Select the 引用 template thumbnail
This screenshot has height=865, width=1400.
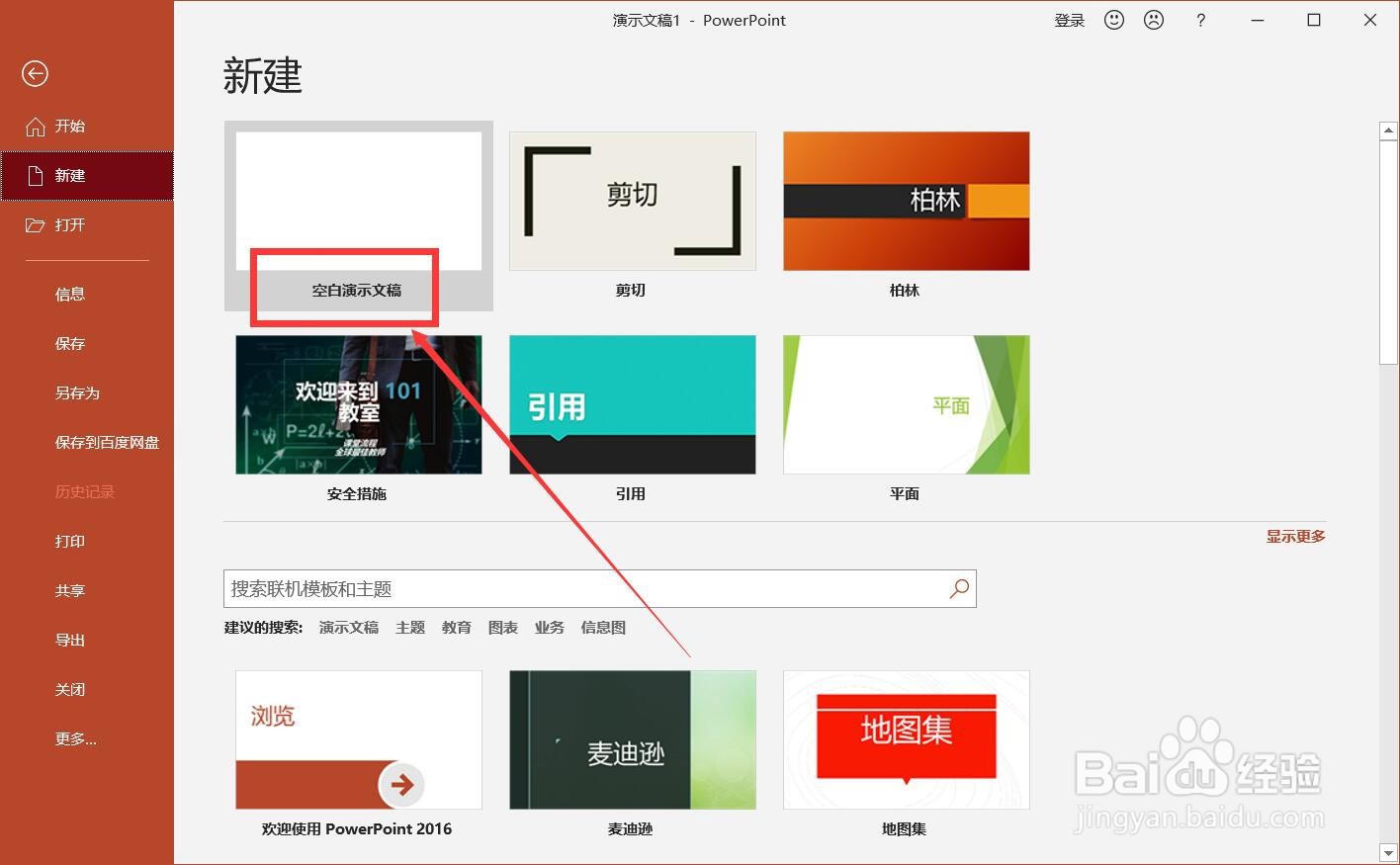tap(633, 404)
